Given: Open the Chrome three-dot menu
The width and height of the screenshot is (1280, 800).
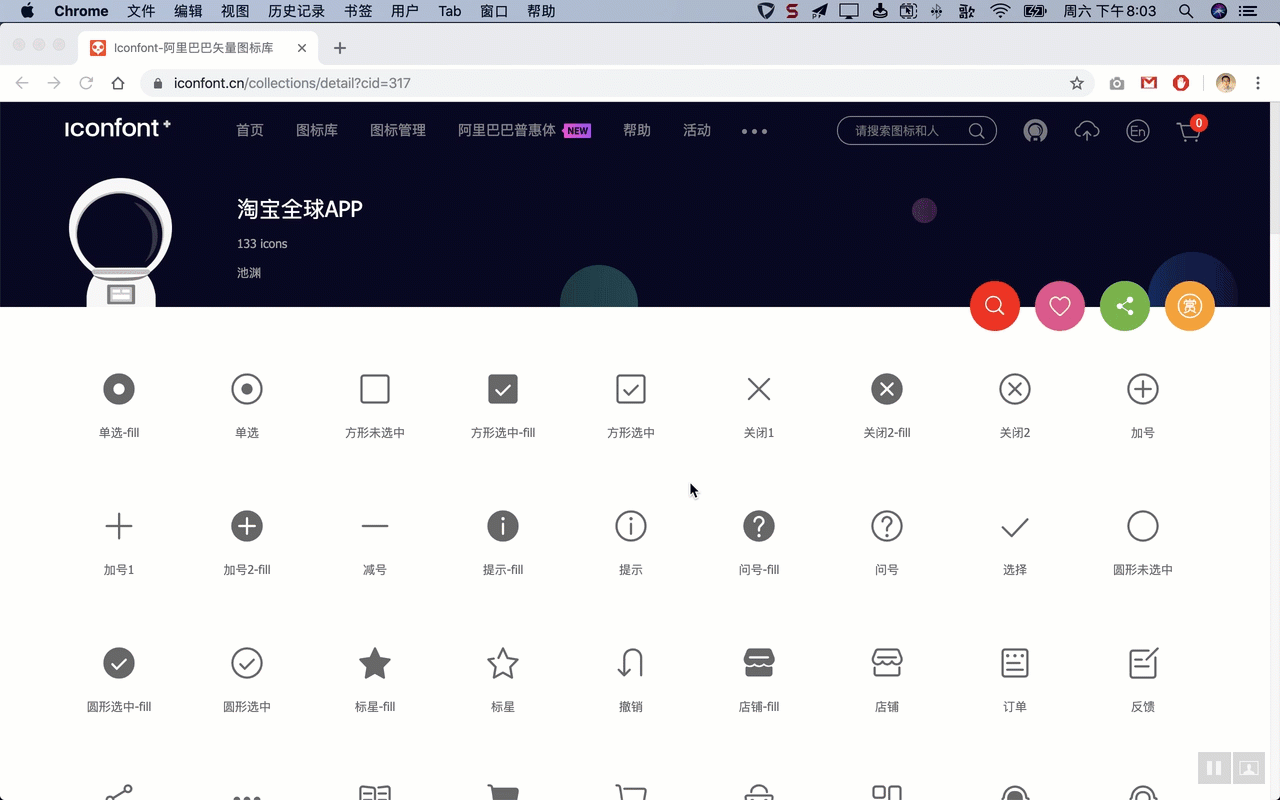Looking at the screenshot, I should [1258, 83].
